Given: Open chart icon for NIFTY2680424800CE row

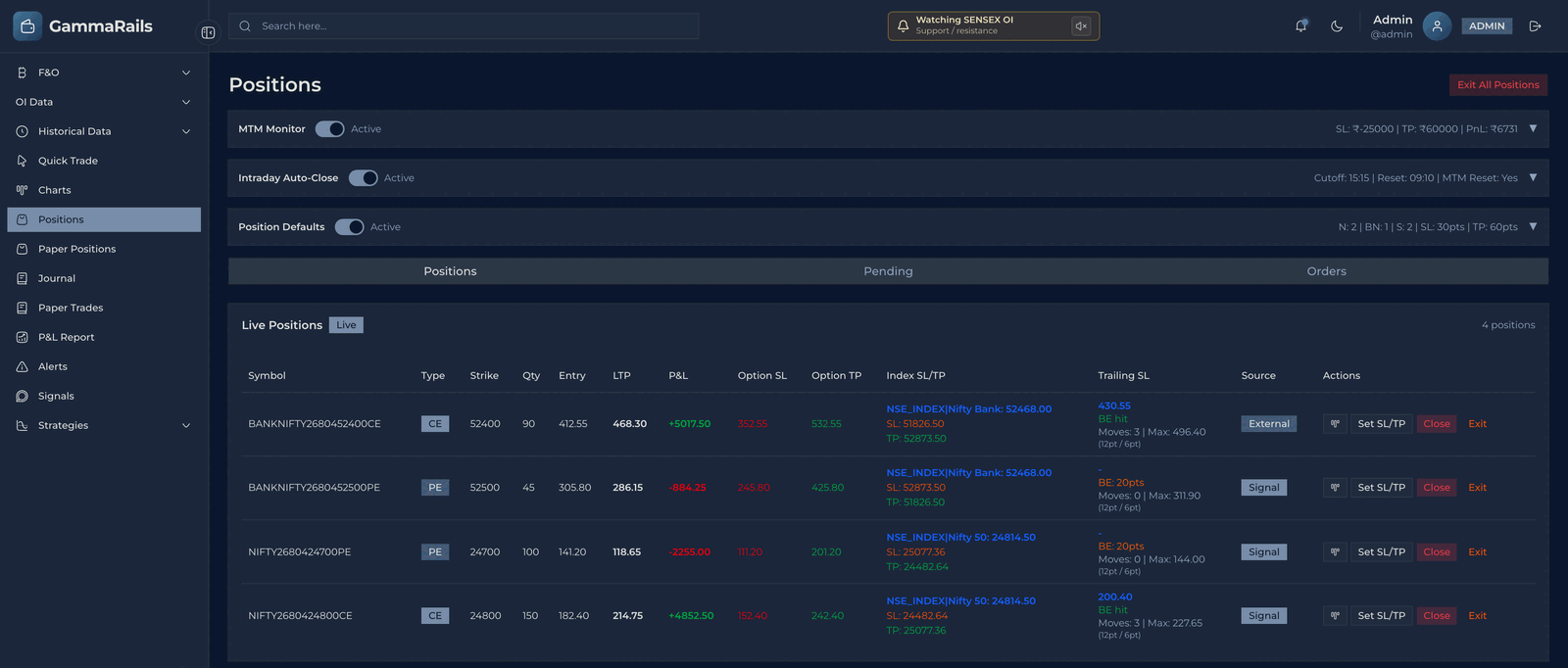Looking at the screenshot, I should (x=1335, y=616).
